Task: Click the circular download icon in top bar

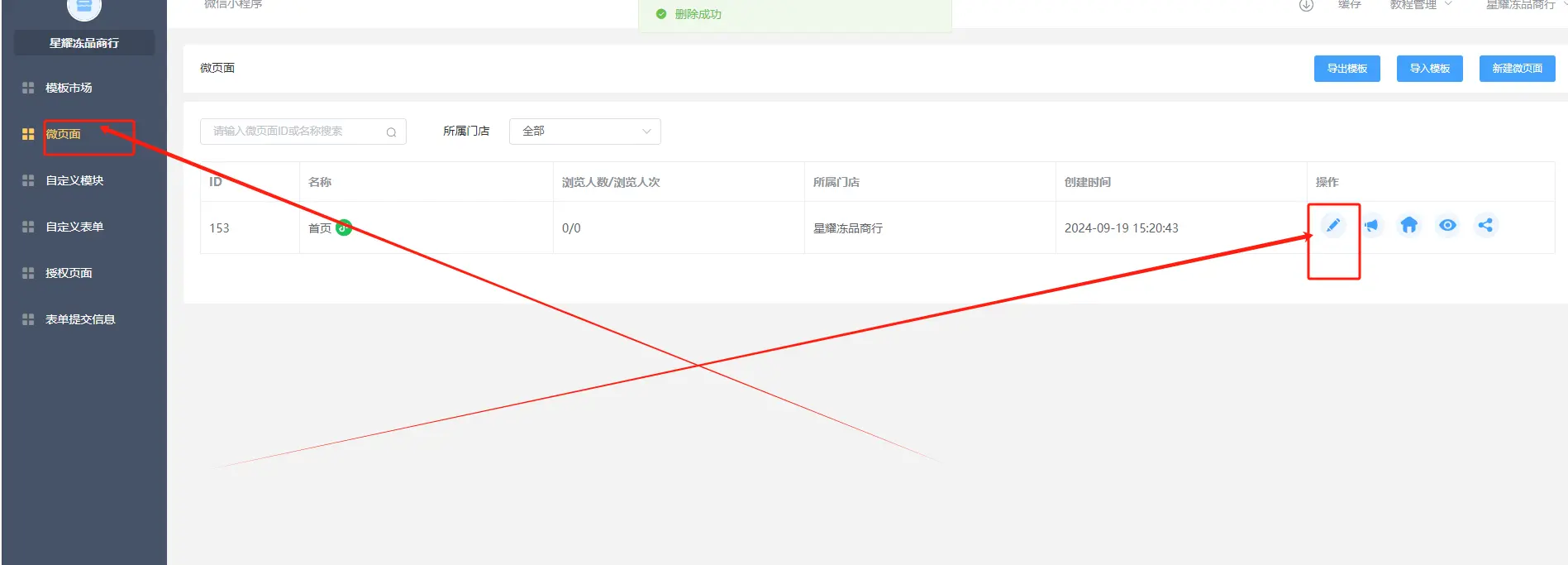Action: click(1306, 6)
